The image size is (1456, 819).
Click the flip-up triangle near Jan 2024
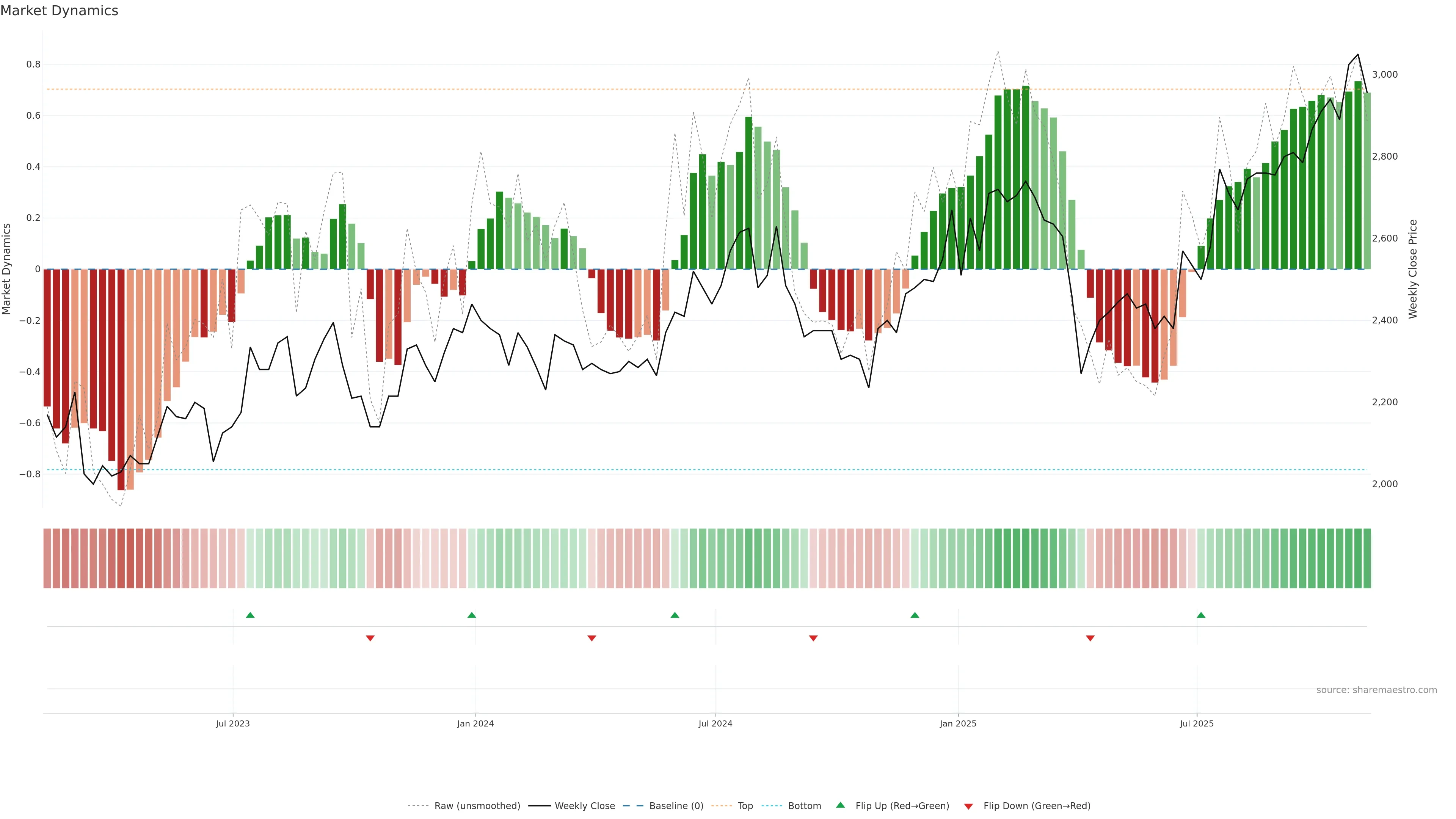tap(472, 615)
